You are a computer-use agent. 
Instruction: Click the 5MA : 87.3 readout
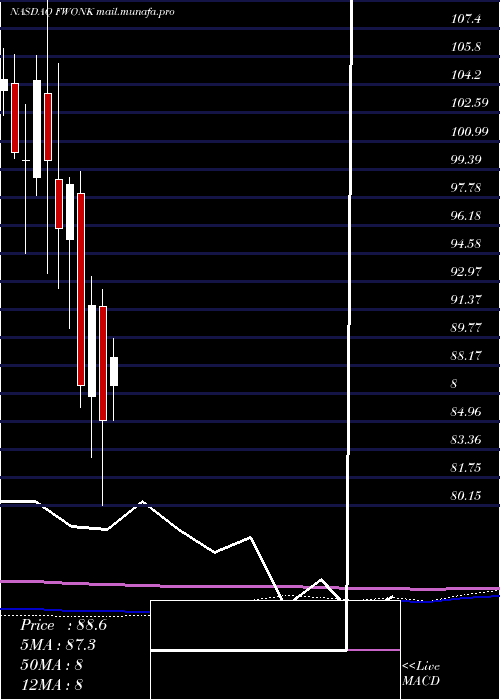[x=58, y=645]
